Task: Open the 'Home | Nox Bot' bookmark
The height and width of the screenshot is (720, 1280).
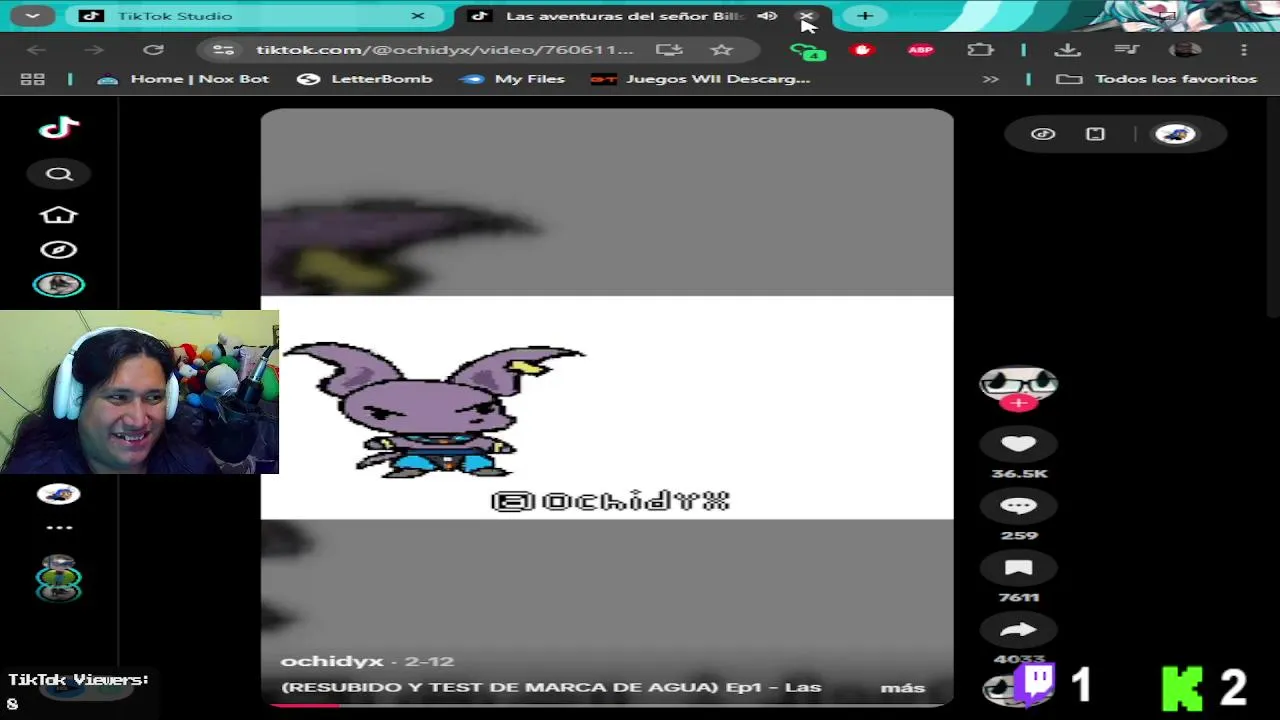Action: (x=183, y=79)
